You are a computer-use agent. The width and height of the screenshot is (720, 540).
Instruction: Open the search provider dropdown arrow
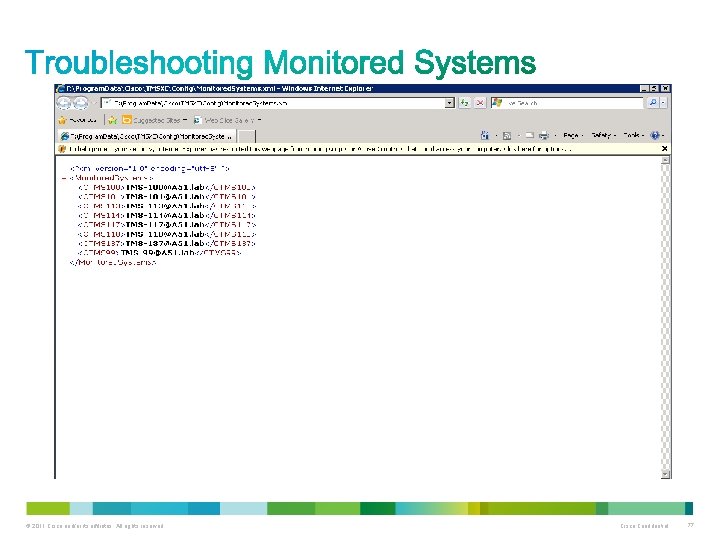[x=664, y=103]
